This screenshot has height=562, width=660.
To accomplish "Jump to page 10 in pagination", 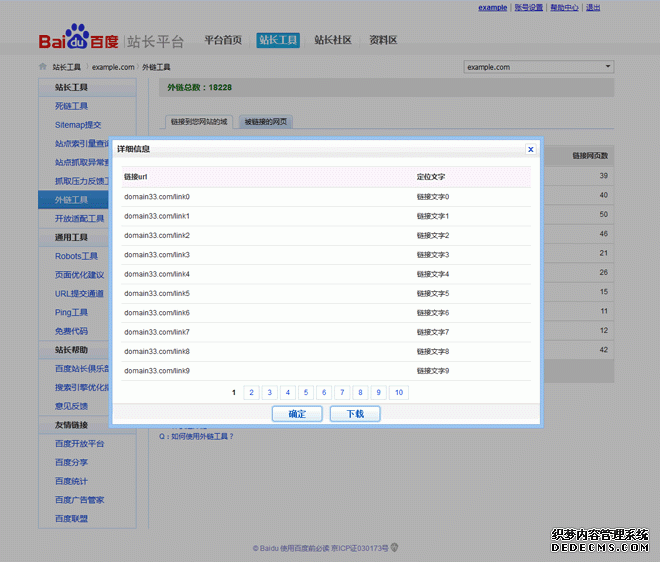I will [399, 393].
